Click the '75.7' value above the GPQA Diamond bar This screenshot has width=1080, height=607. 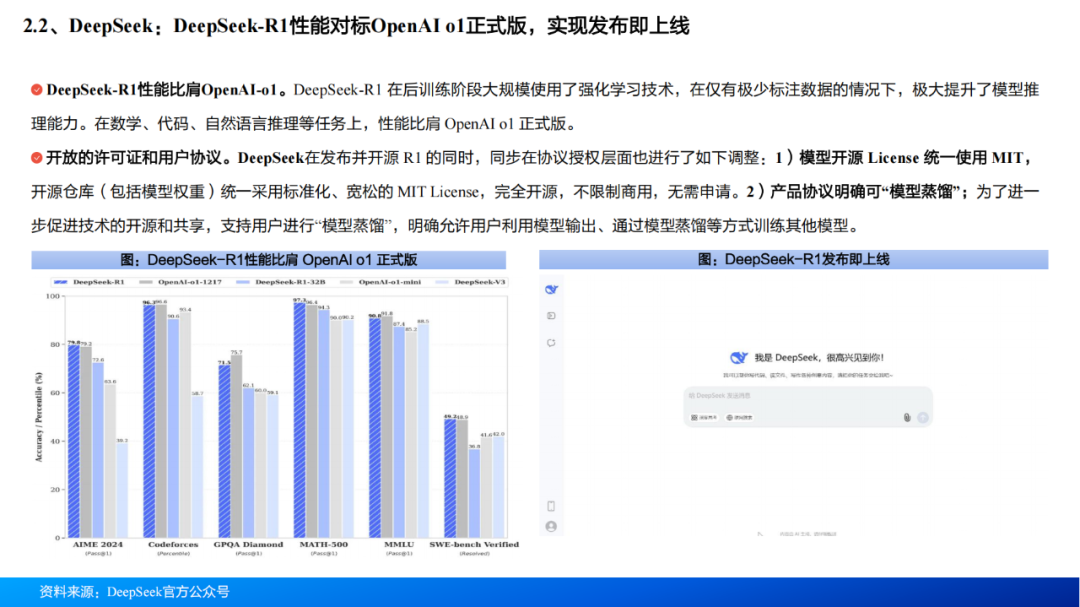(236, 352)
